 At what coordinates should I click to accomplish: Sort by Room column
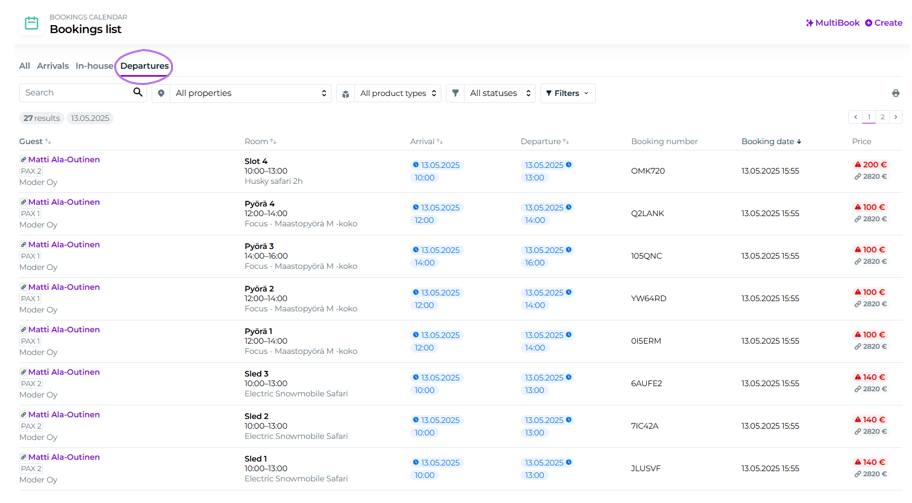point(260,141)
